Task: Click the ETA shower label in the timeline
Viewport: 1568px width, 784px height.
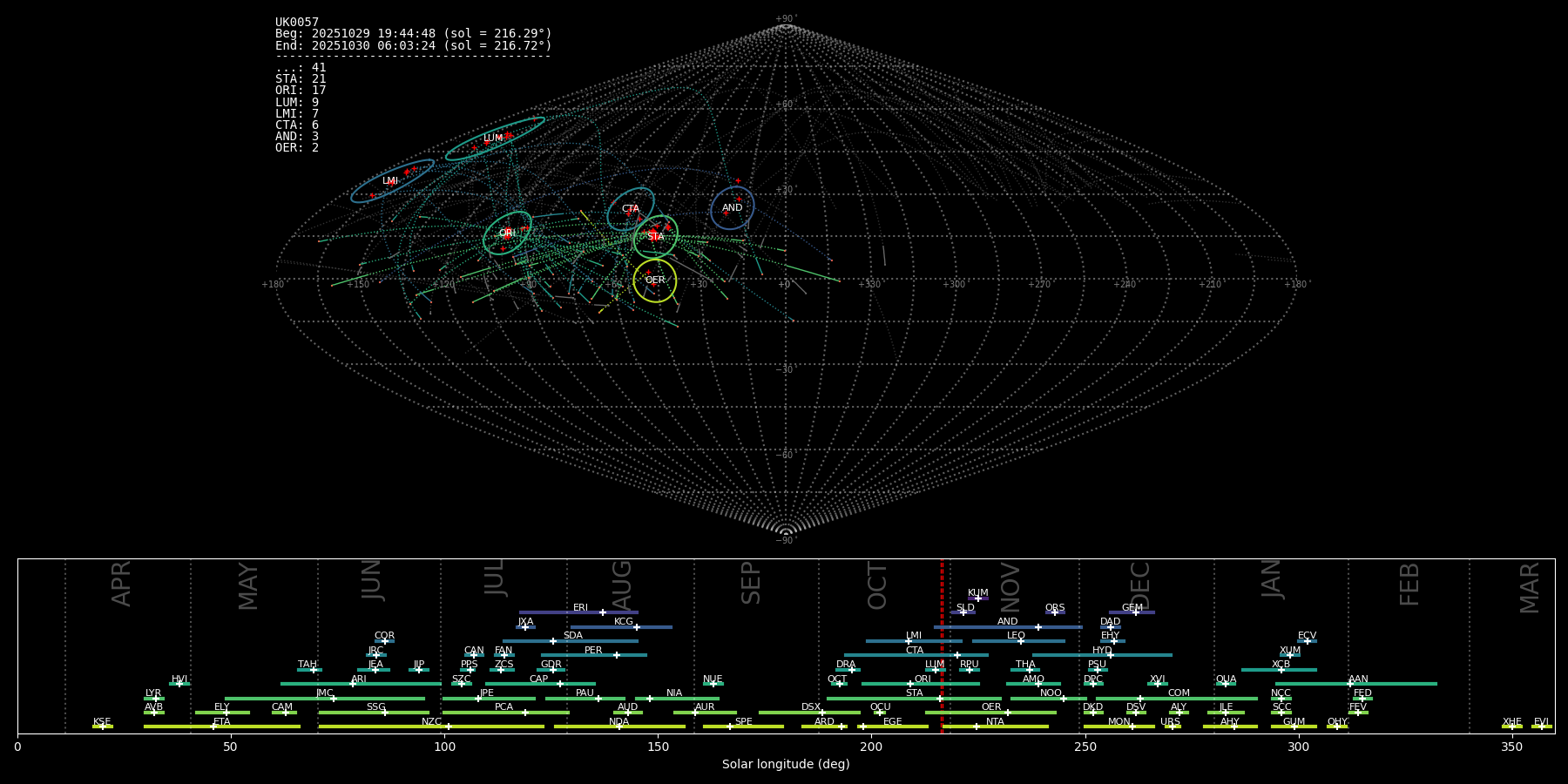Action: pyautogui.click(x=222, y=722)
